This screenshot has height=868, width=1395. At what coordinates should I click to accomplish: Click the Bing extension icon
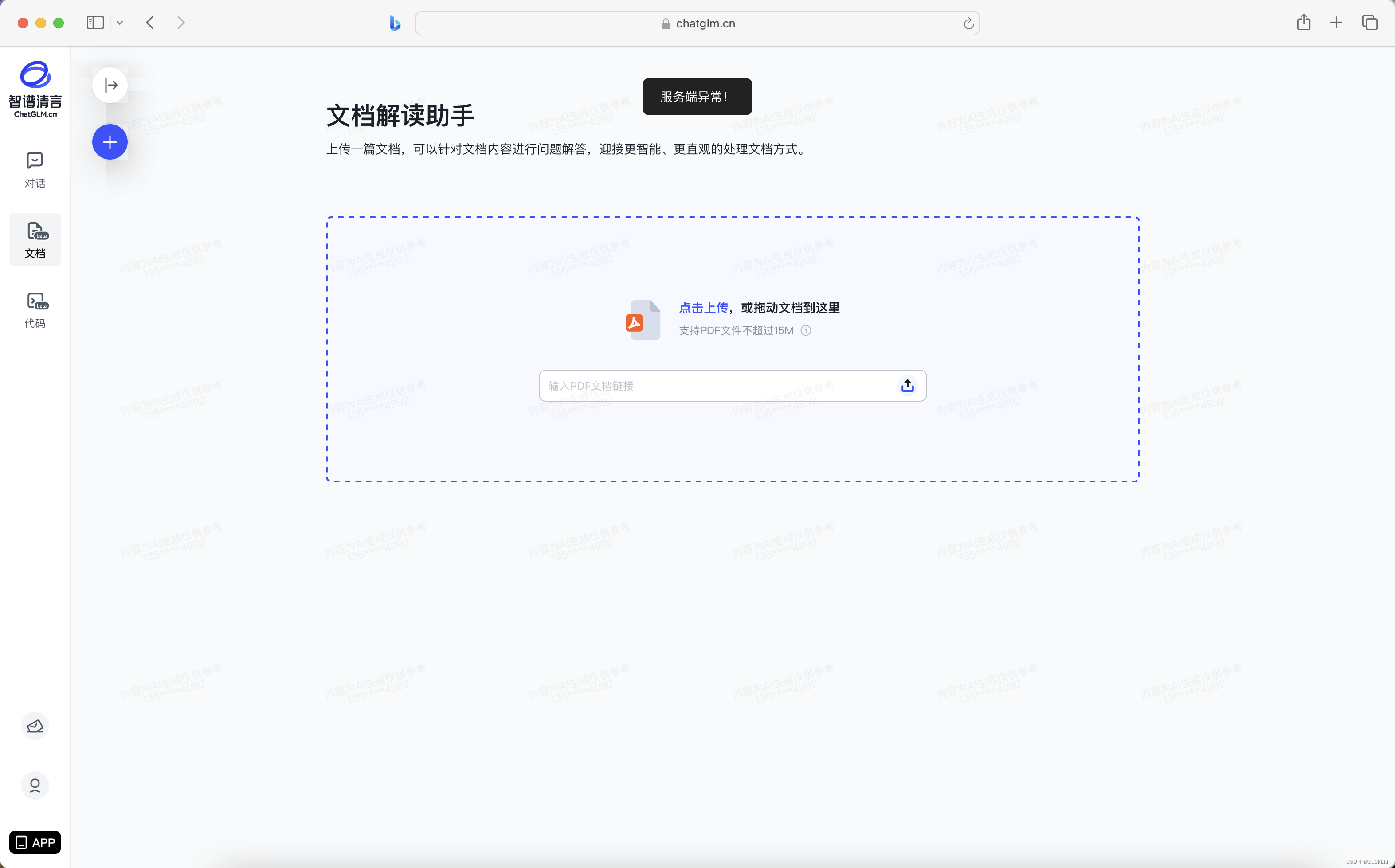click(x=394, y=23)
